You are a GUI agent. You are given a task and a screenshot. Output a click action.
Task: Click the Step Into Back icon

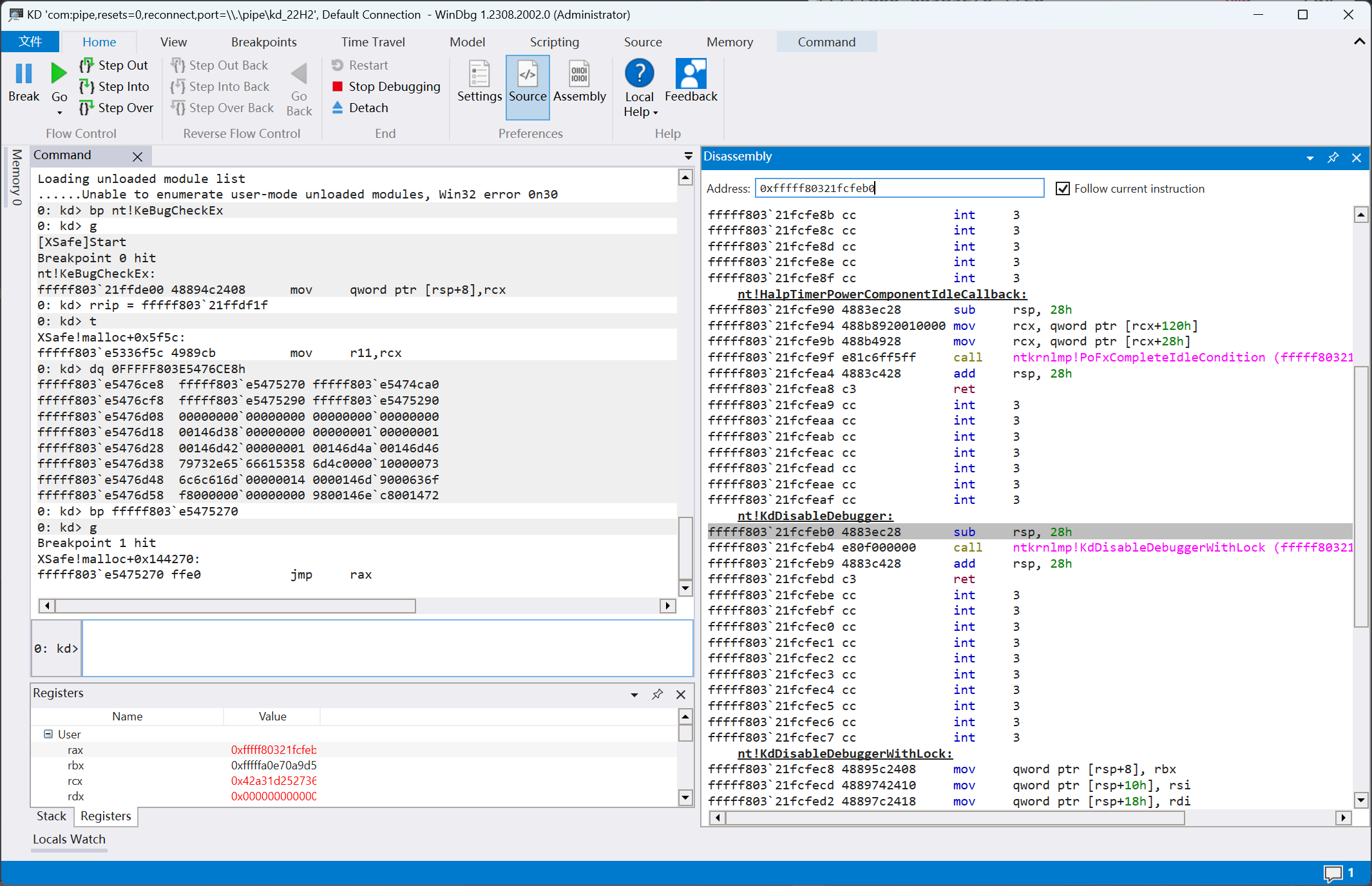point(178,86)
